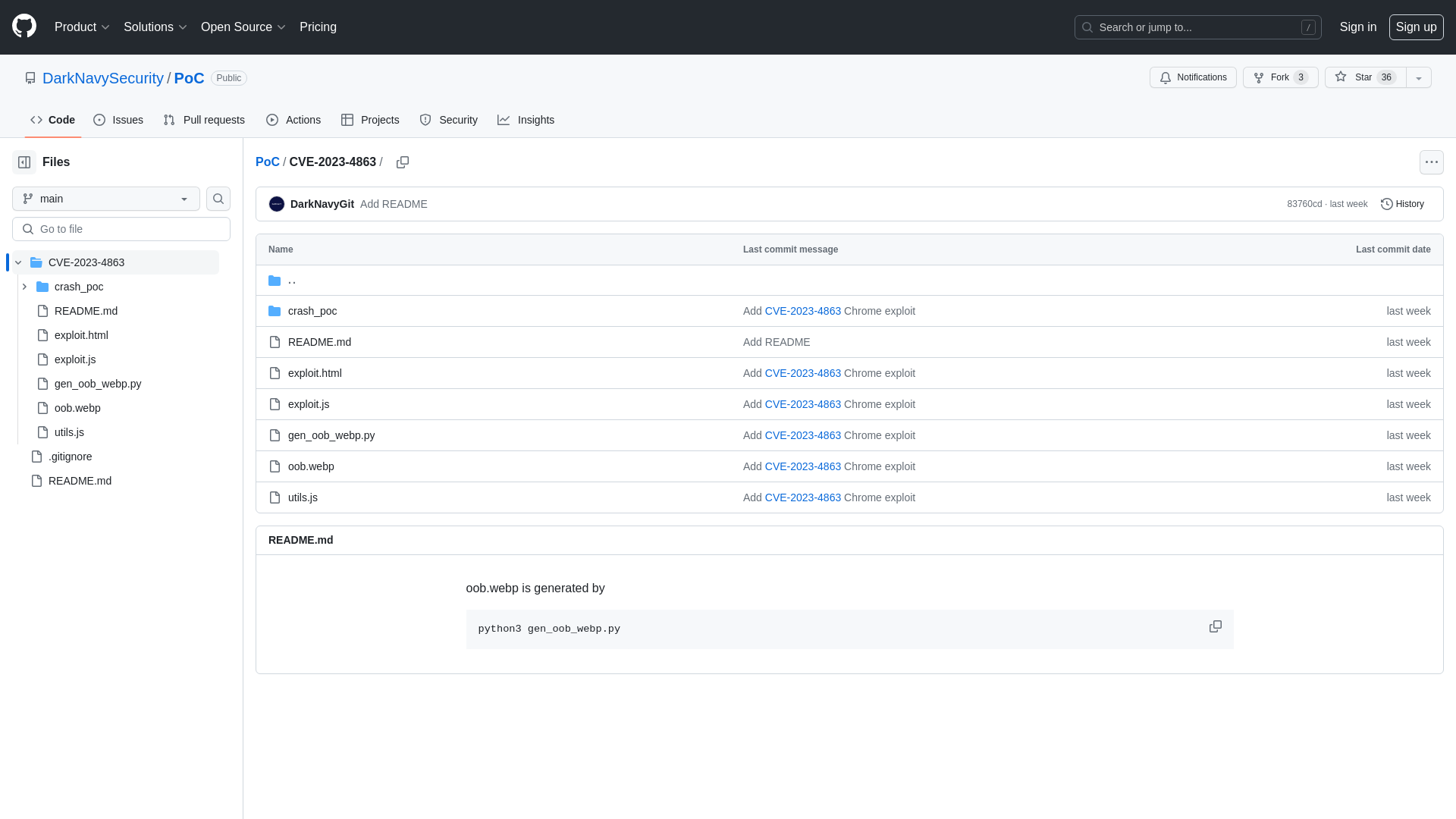Expand the crash_poc folder in sidebar

click(24, 287)
